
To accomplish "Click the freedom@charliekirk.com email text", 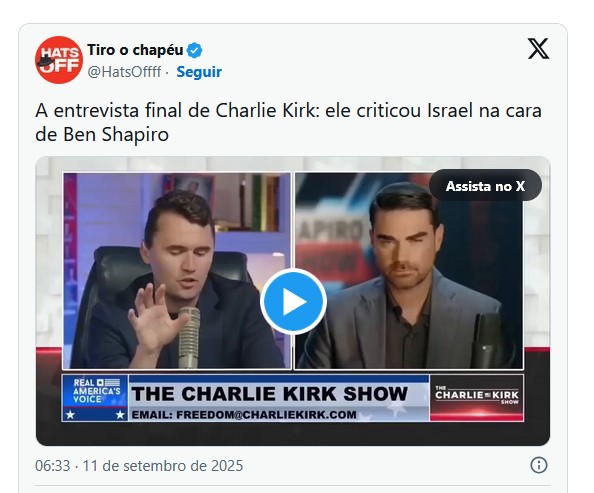I will pos(244,415).
